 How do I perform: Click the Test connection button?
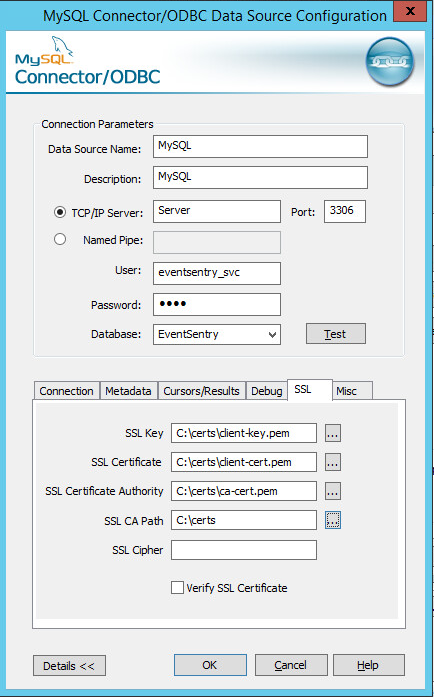336,334
